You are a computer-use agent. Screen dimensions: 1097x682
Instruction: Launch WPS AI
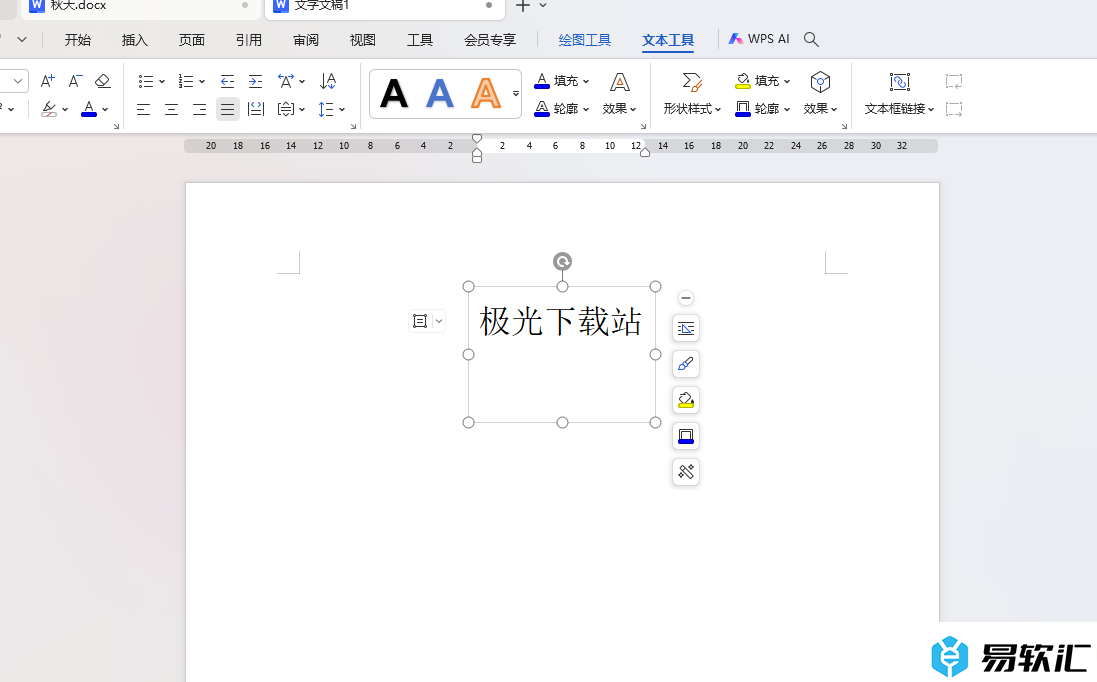(759, 39)
